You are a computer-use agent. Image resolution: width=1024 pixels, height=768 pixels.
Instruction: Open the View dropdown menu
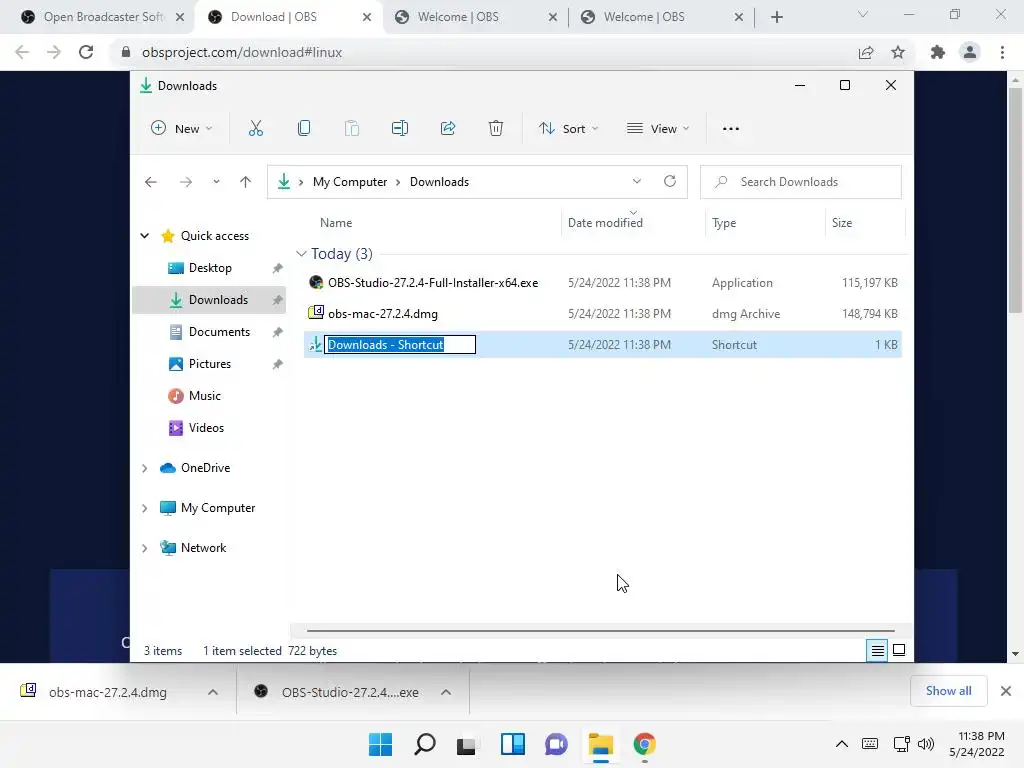click(658, 129)
